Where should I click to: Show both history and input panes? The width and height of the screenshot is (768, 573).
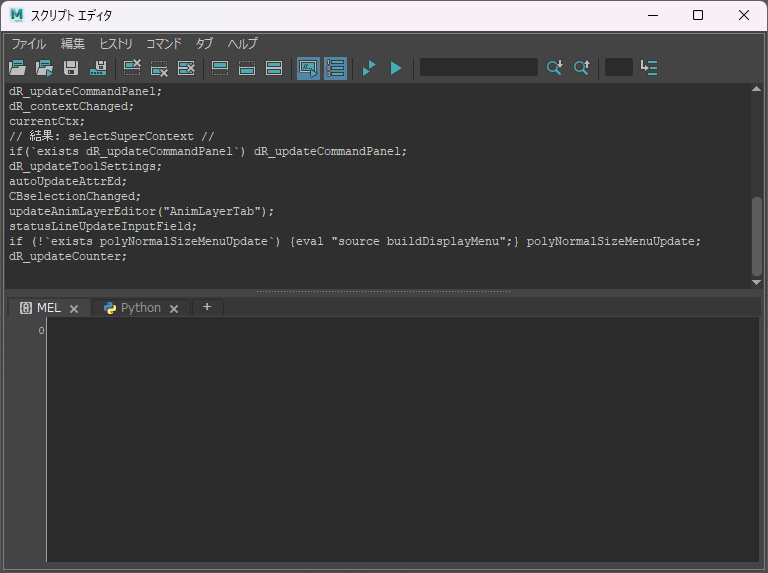point(273,68)
